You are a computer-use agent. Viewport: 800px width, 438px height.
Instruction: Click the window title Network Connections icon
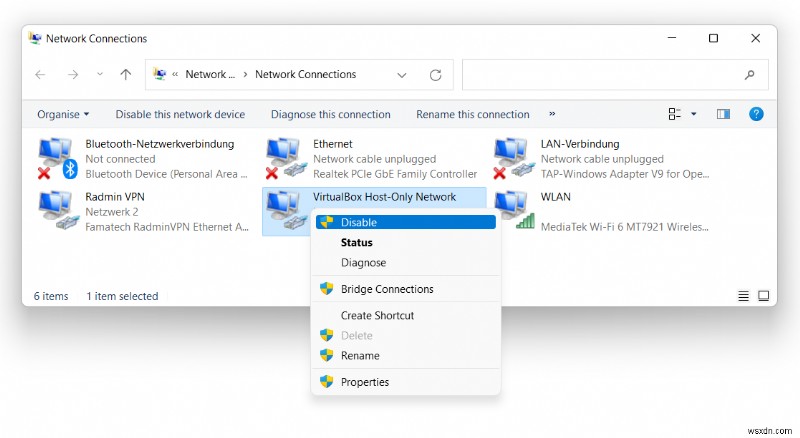tap(35, 38)
